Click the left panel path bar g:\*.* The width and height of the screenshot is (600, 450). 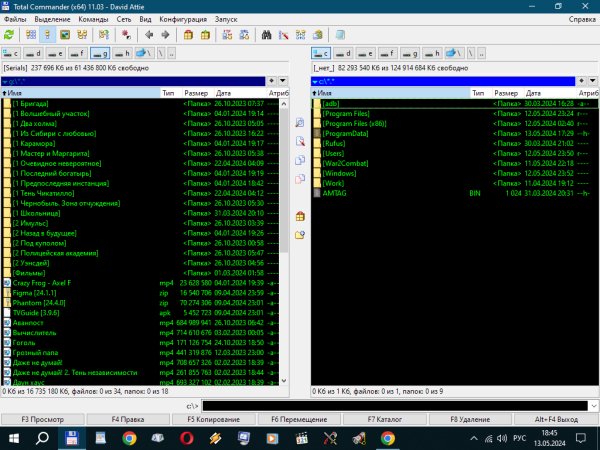[x=133, y=81]
